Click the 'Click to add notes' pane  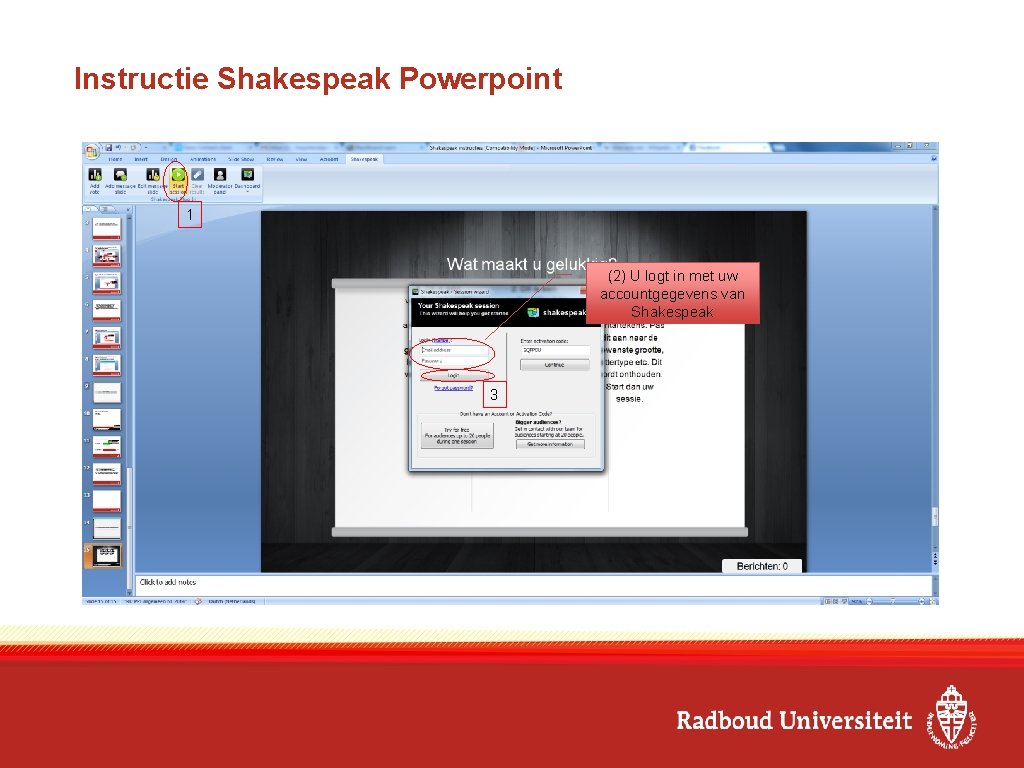532,586
